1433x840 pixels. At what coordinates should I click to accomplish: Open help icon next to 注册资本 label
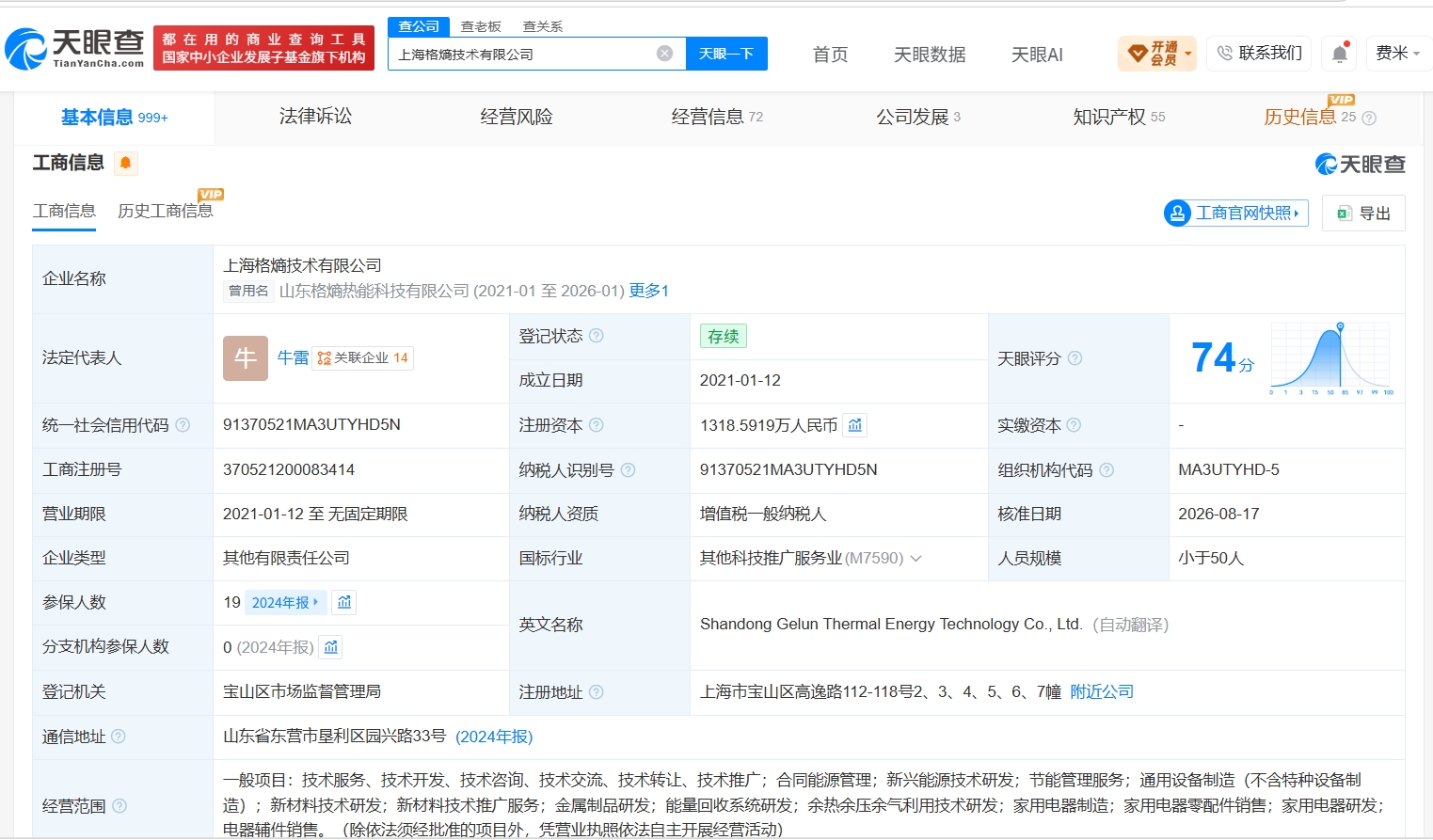pyautogui.click(x=597, y=425)
